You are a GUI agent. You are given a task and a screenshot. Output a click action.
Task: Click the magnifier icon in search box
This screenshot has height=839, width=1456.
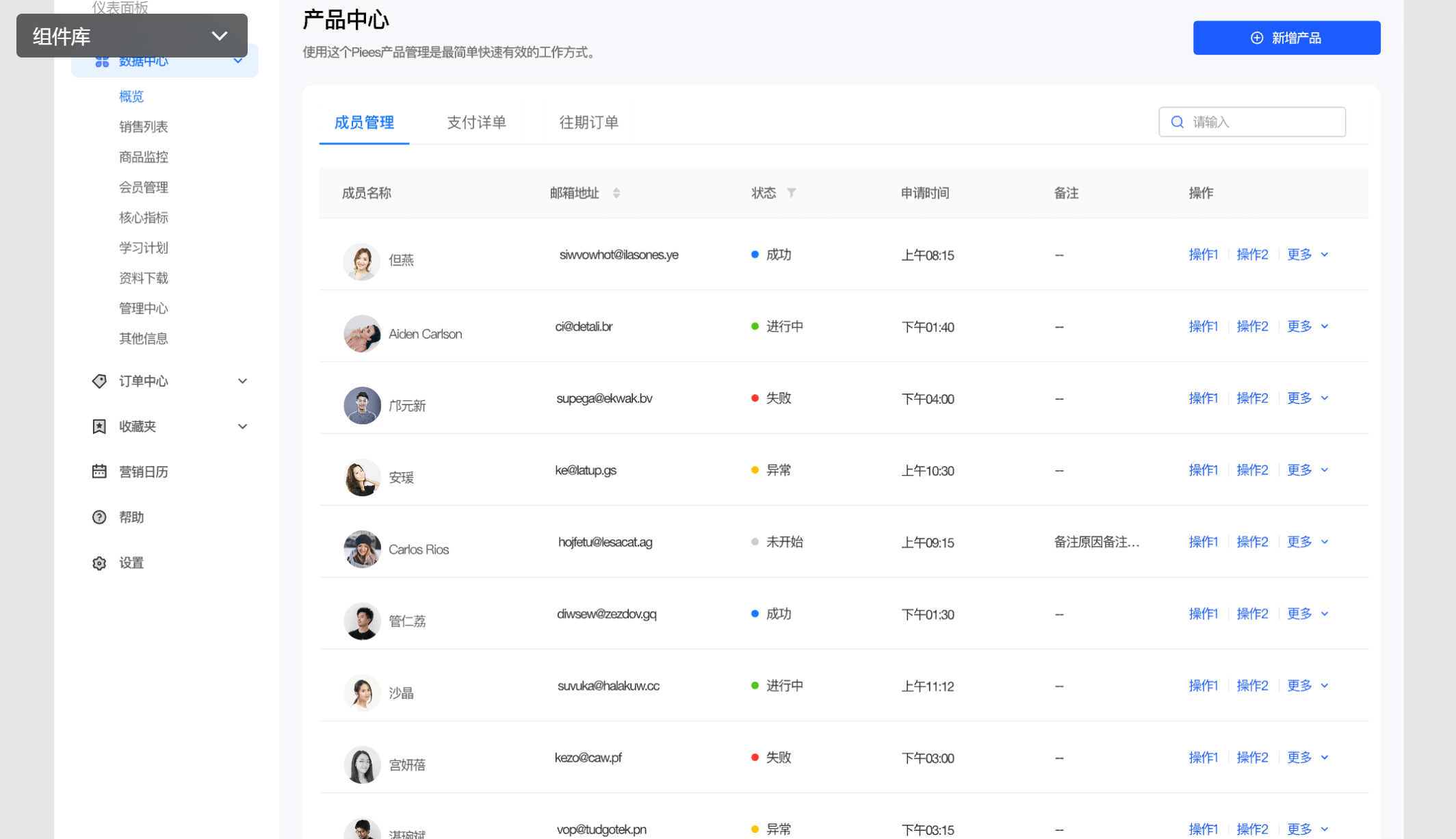tap(1178, 122)
